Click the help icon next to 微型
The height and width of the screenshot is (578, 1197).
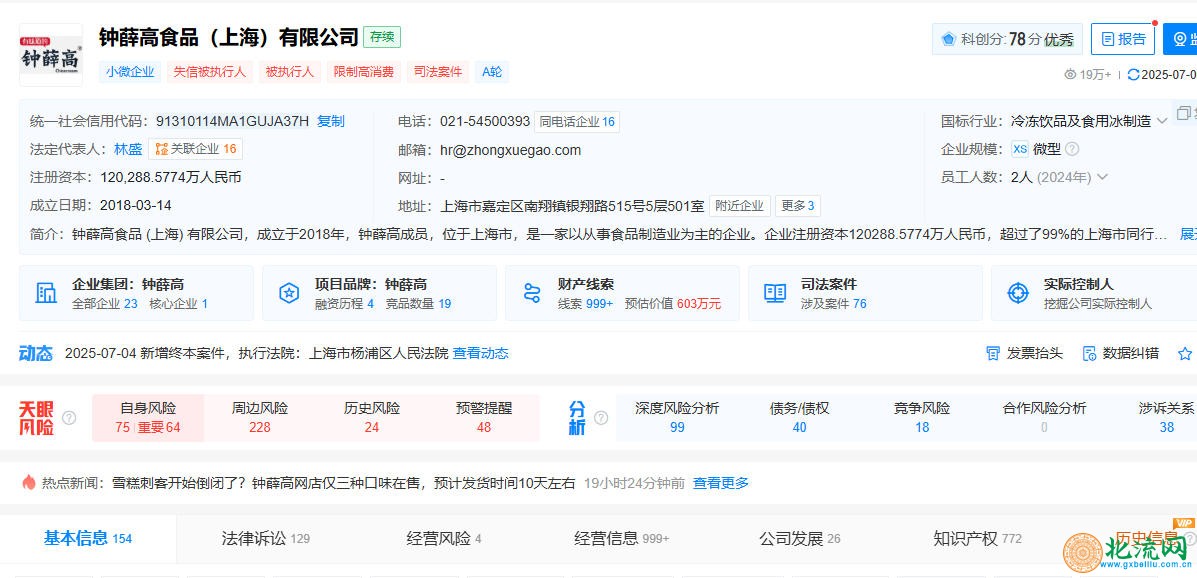coord(1072,149)
